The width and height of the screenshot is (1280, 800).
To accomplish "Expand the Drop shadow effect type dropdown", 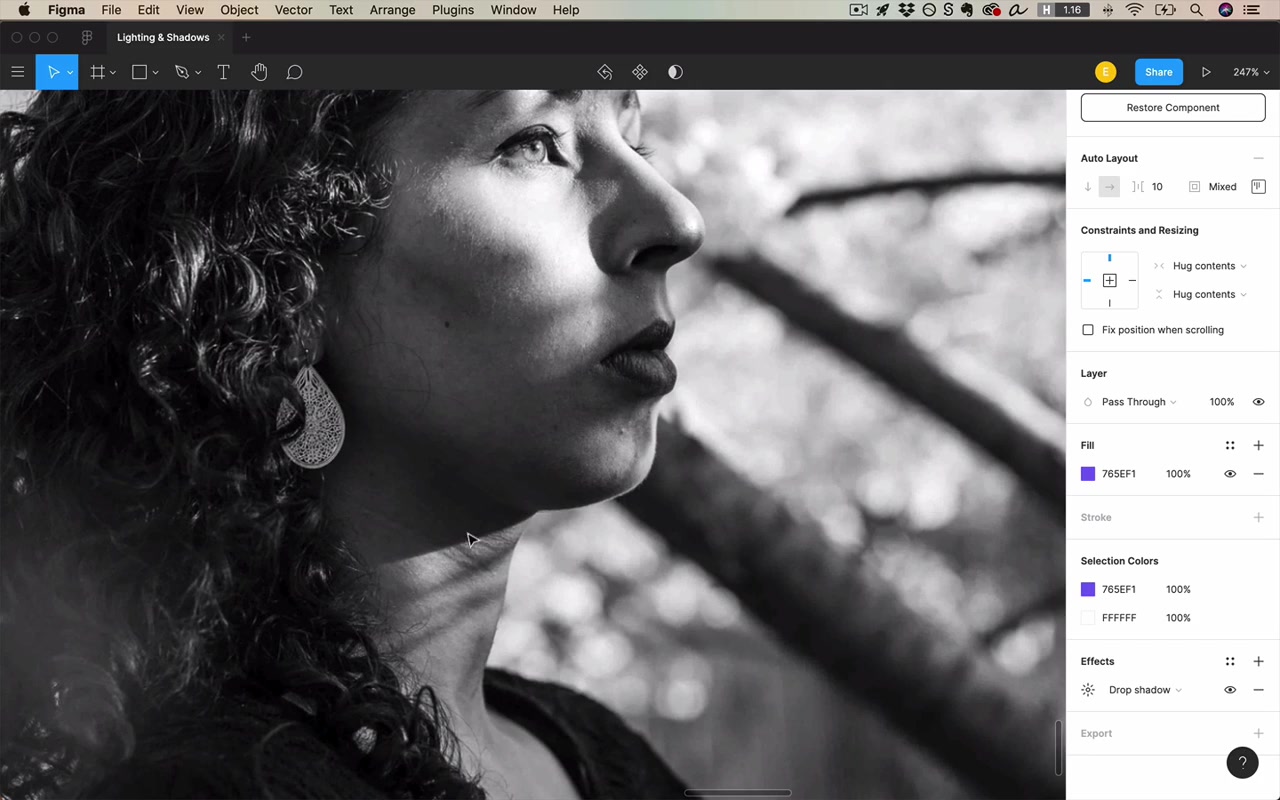I will [1145, 690].
